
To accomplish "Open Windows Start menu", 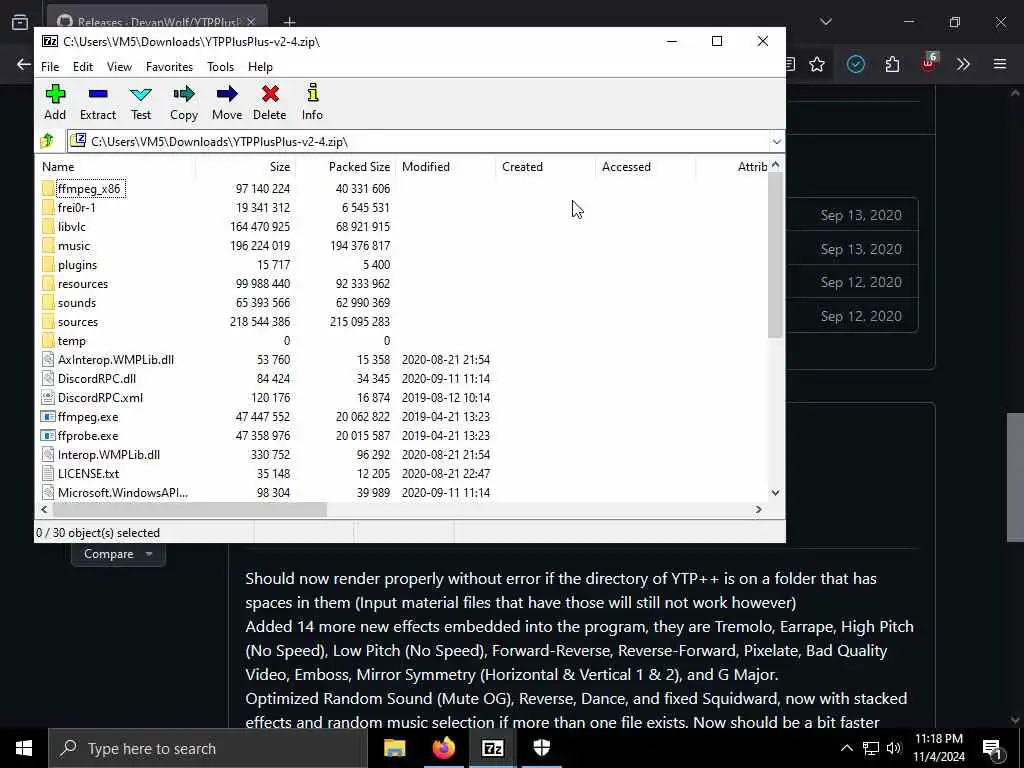I will 24,748.
